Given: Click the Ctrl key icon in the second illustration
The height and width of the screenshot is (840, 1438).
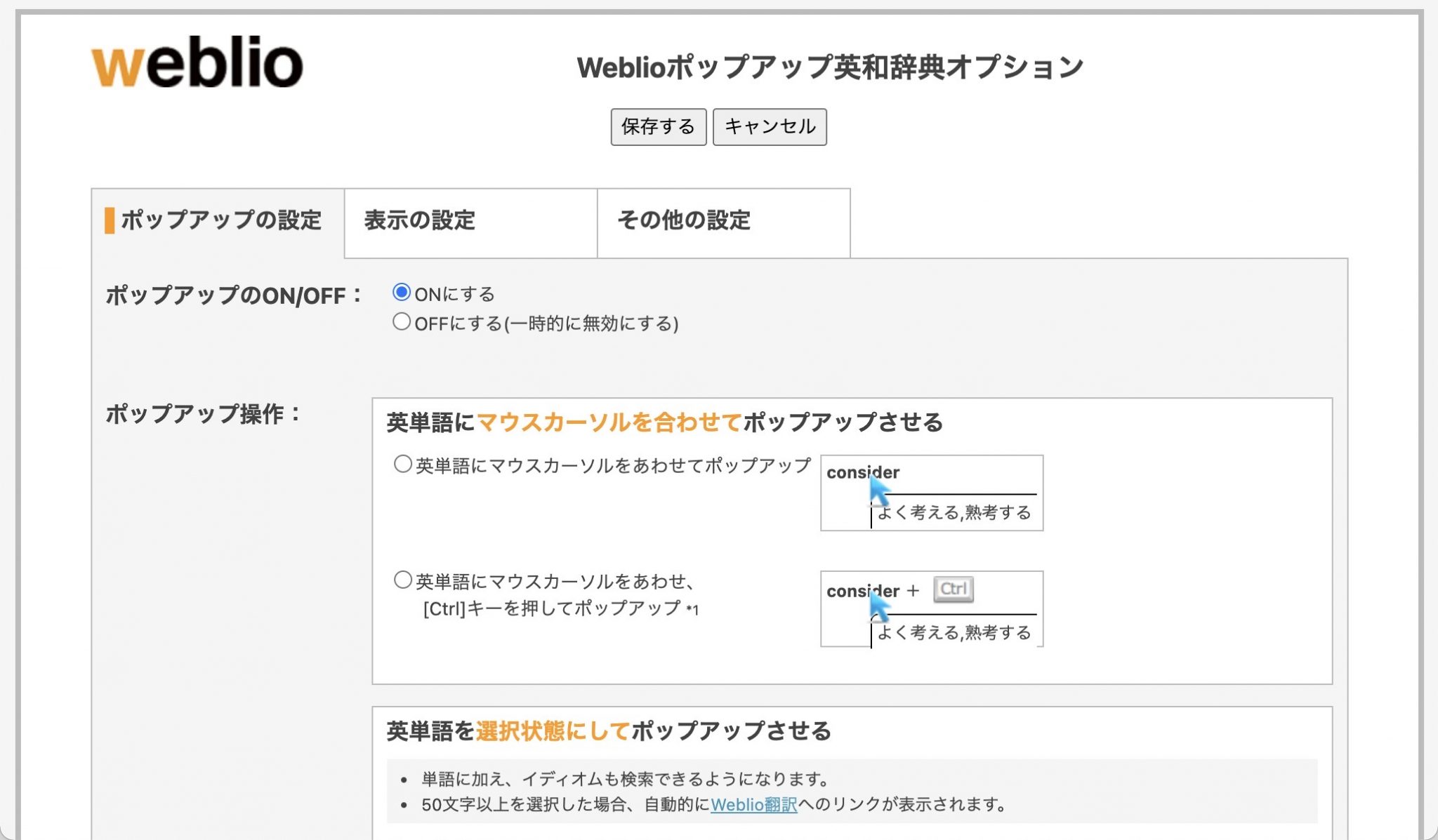Looking at the screenshot, I should pyautogui.click(x=954, y=589).
